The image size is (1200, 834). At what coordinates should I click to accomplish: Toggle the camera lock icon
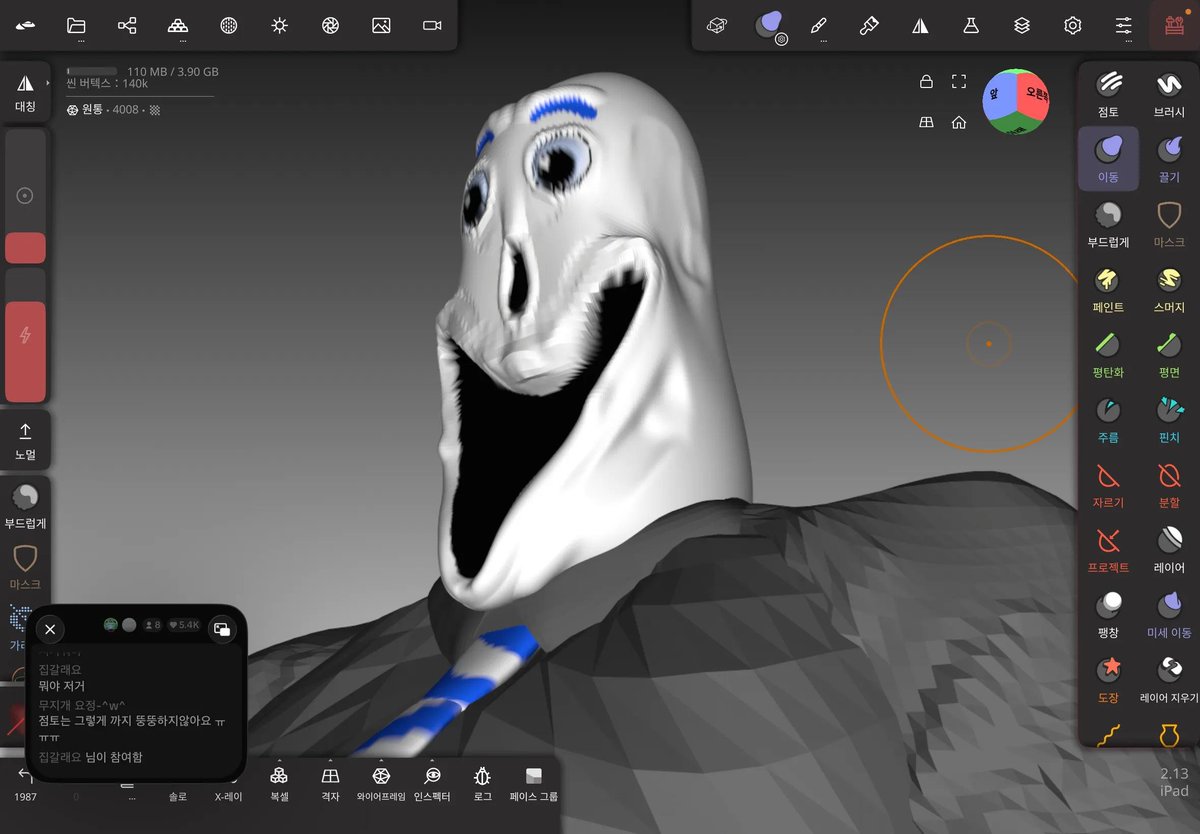pos(927,82)
